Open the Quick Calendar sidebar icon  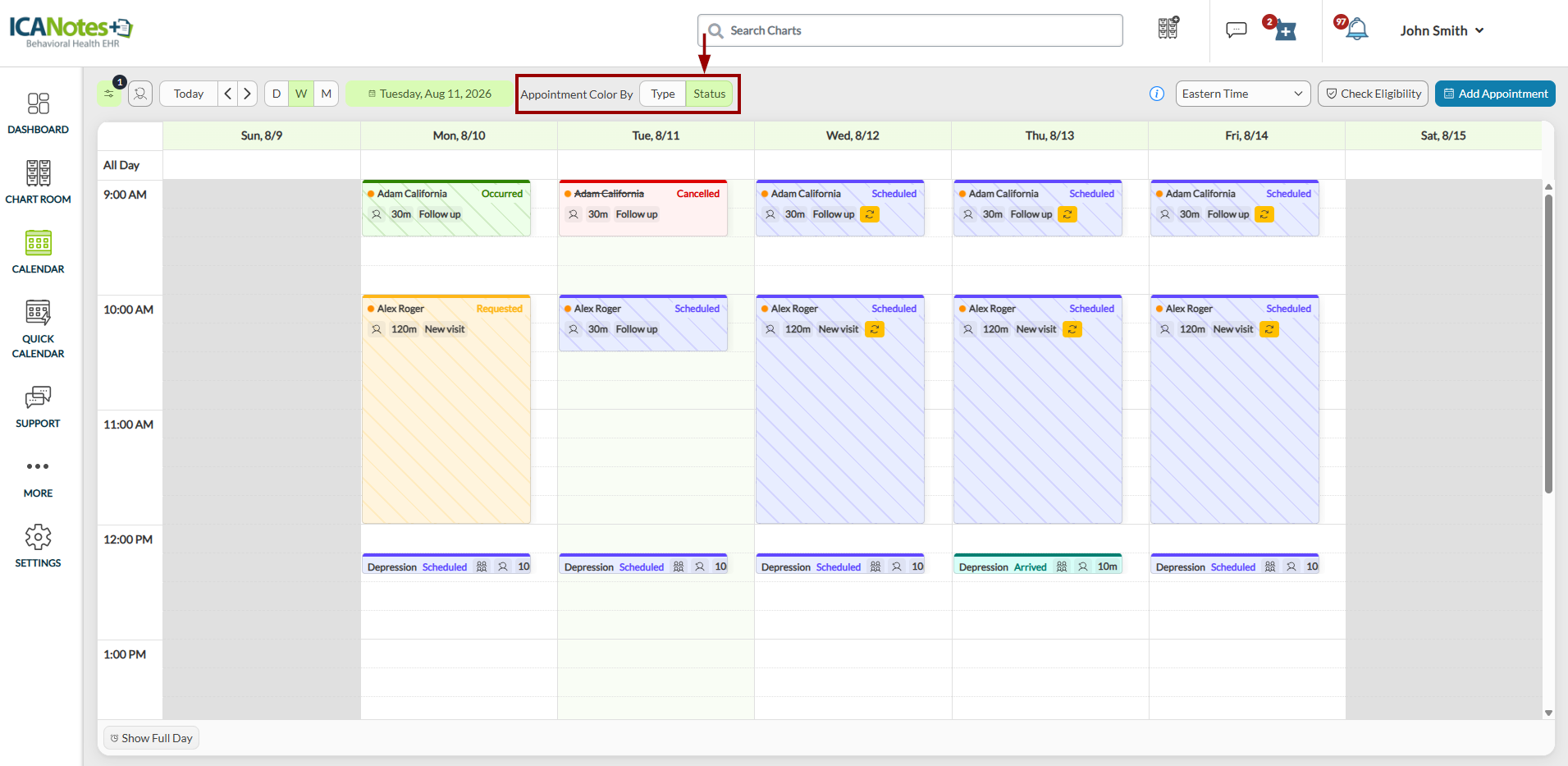click(x=38, y=313)
